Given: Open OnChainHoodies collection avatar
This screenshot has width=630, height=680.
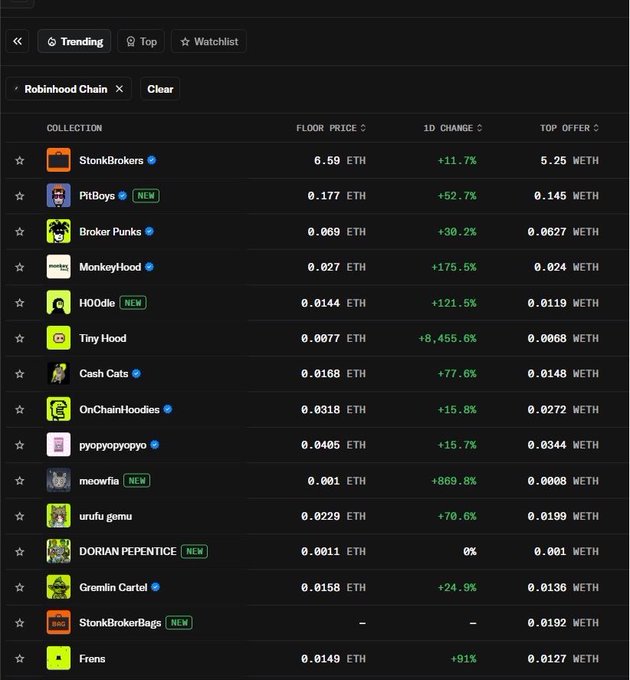Looking at the screenshot, I should [x=59, y=409].
